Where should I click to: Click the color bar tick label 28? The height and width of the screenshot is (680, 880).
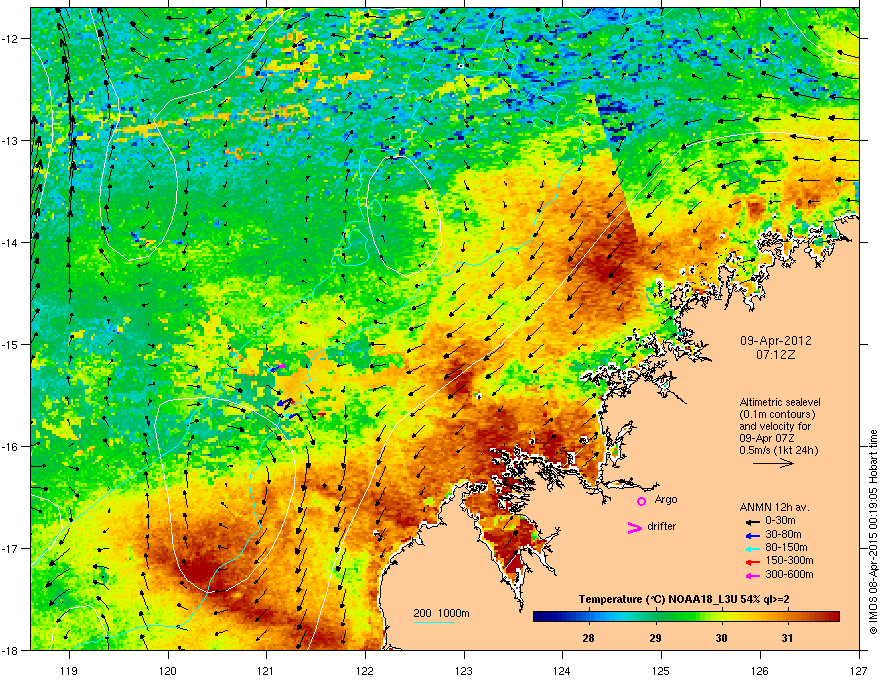(x=588, y=638)
